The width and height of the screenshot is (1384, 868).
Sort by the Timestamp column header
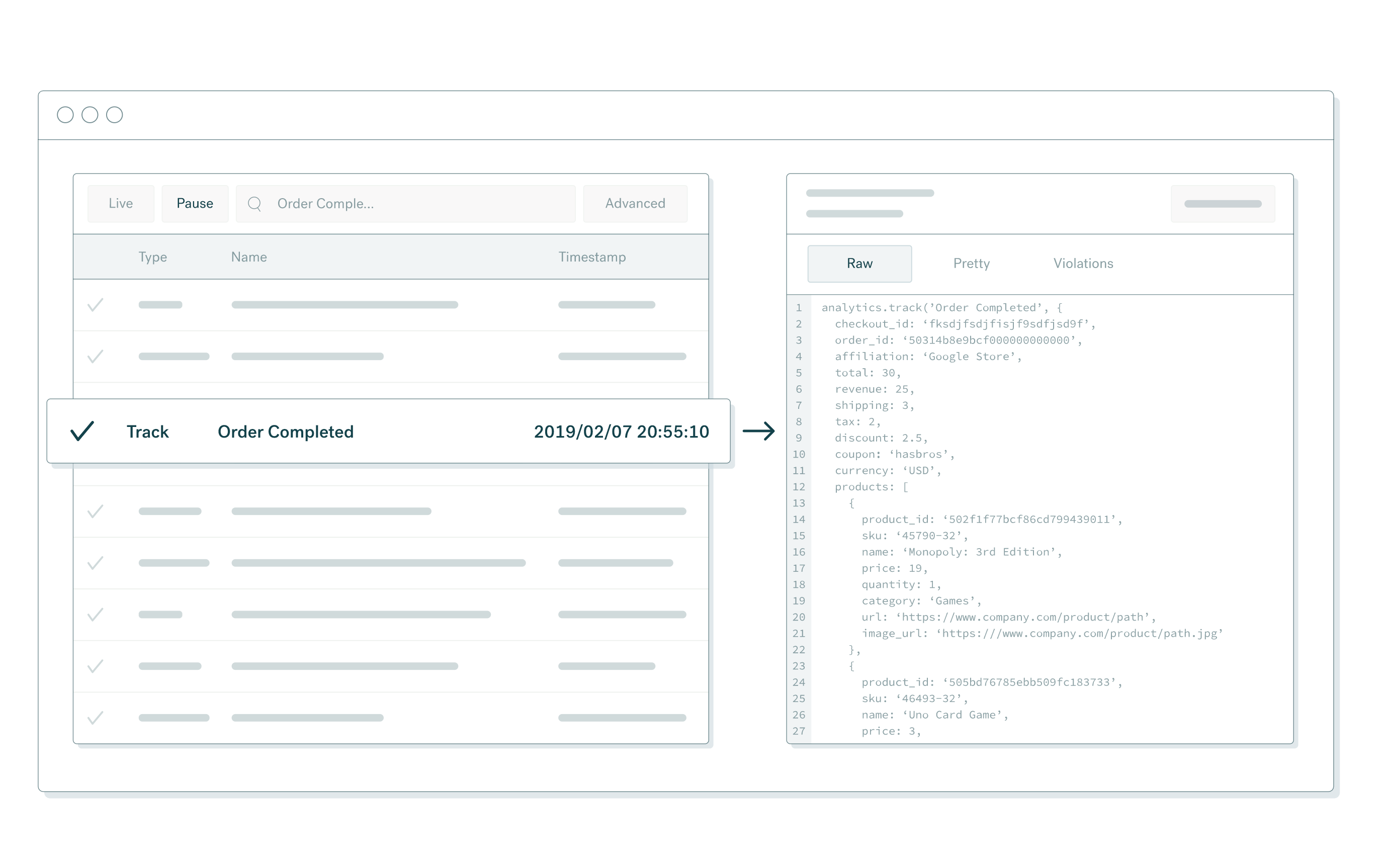(x=592, y=257)
